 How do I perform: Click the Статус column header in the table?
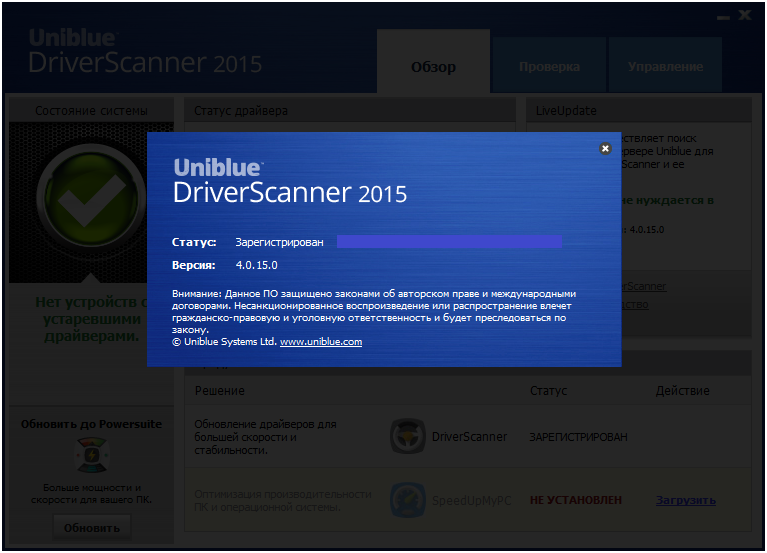548,391
